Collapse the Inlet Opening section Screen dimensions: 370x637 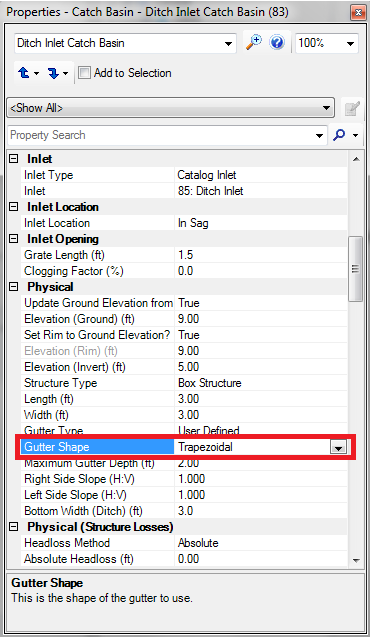click(x=14, y=239)
